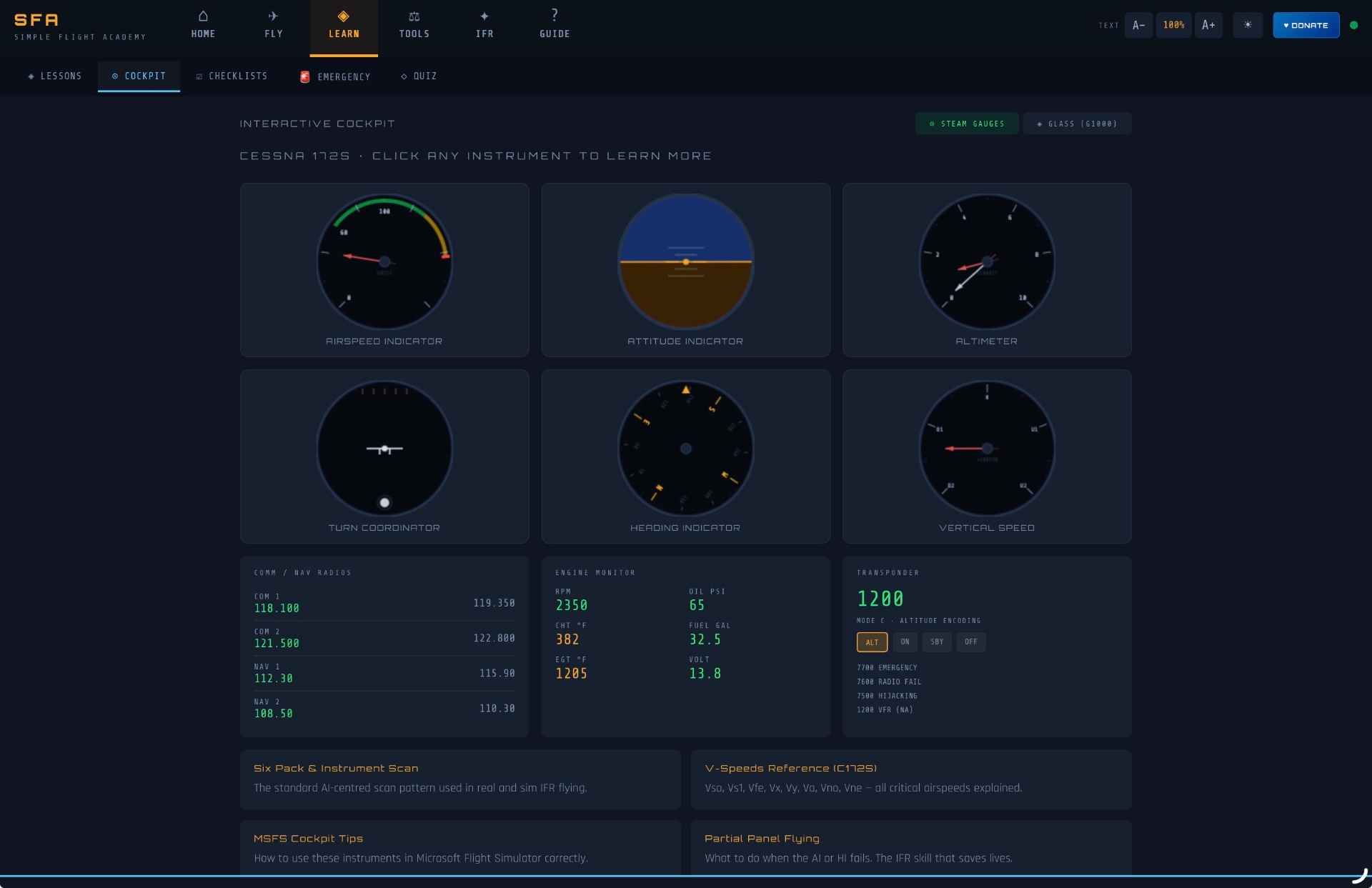The height and width of the screenshot is (888, 1372).
Task: Open V-Speeds Reference (C172S) card
Action: click(x=911, y=779)
